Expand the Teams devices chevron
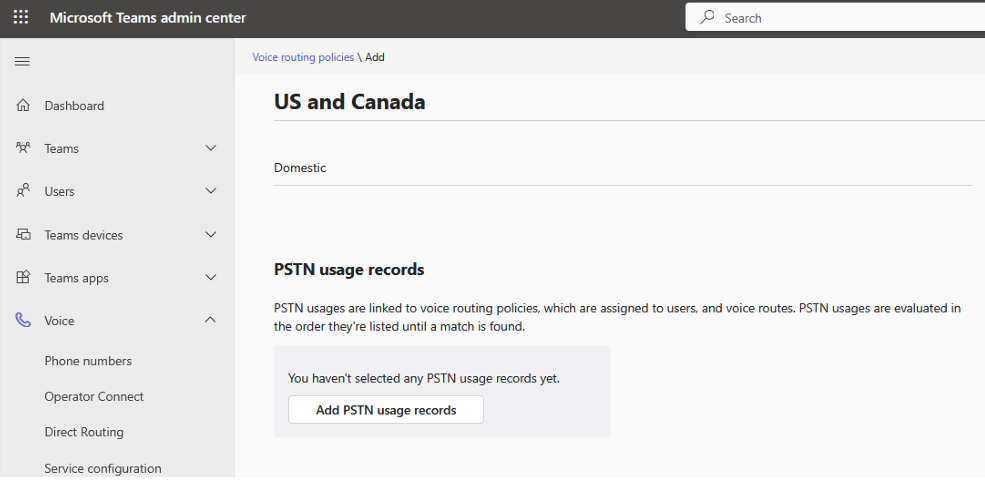The width and height of the screenshot is (985, 480). (210, 234)
